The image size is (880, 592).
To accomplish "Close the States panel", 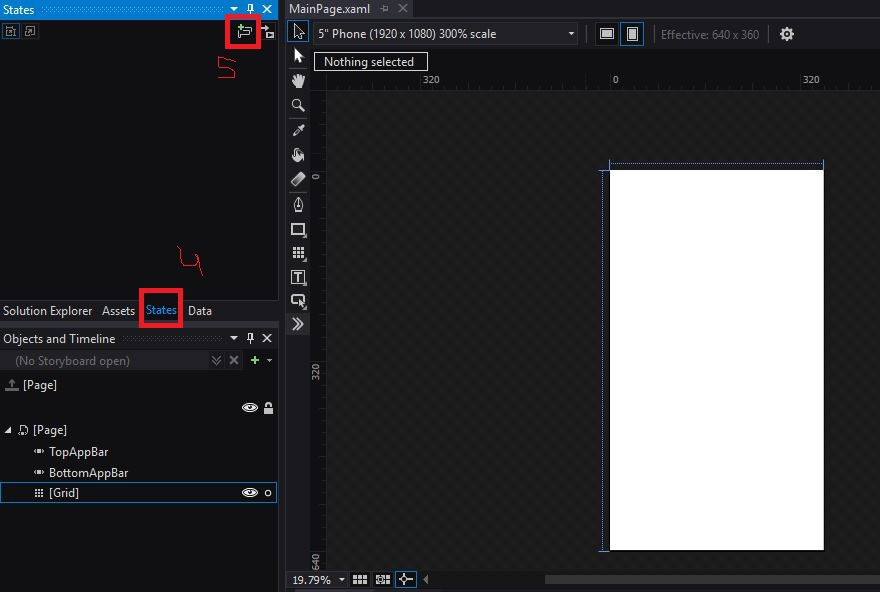I will point(267,9).
